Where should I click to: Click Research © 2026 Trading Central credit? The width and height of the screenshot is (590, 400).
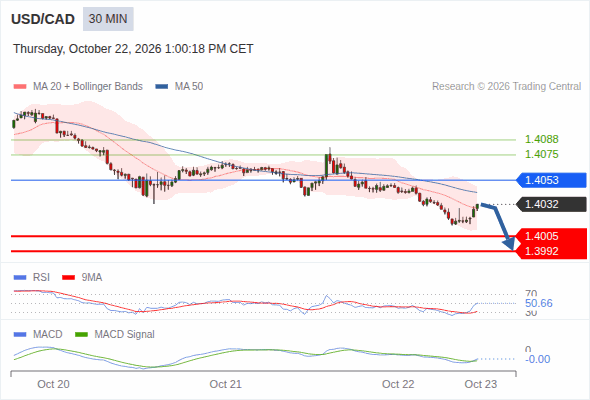(x=506, y=87)
